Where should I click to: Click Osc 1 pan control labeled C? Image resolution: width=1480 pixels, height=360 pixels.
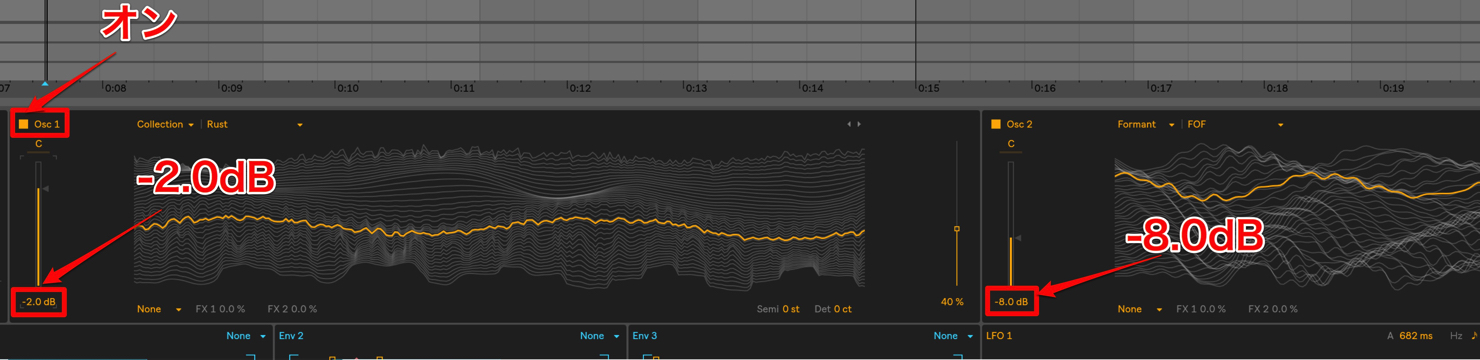[39, 144]
